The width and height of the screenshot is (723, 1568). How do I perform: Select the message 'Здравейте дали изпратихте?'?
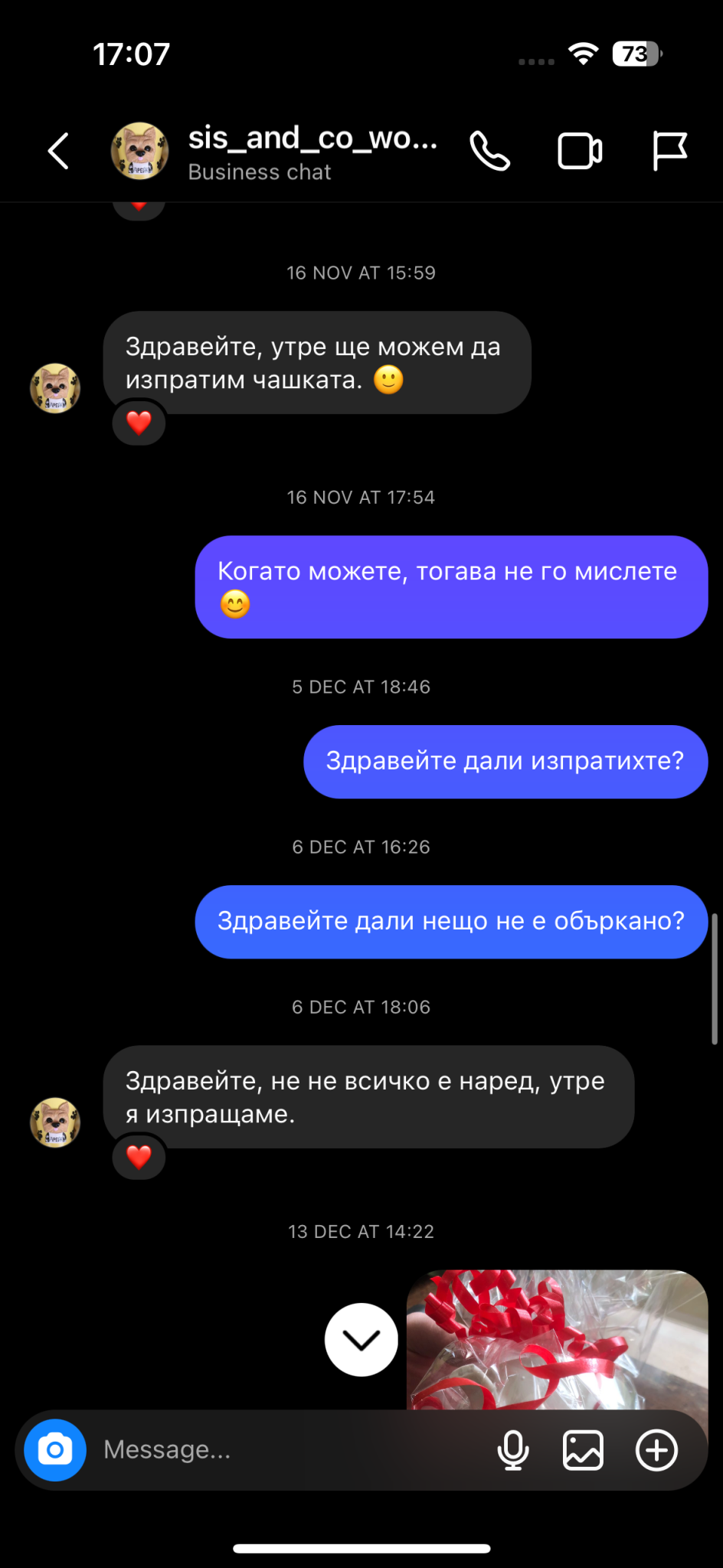pos(505,762)
